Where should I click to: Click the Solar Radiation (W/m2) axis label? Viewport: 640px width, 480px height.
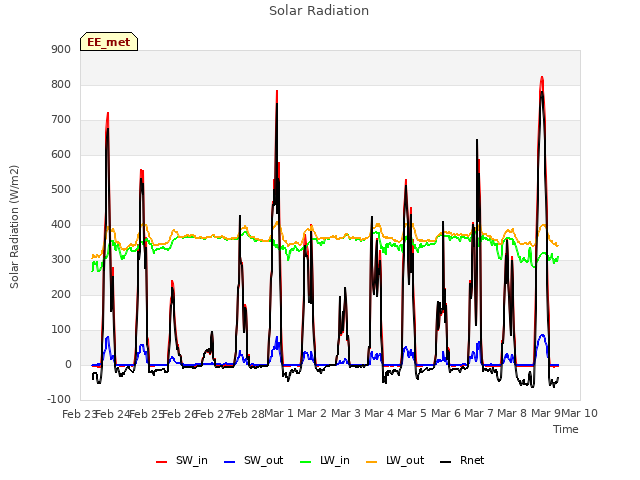(x=14, y=227)
